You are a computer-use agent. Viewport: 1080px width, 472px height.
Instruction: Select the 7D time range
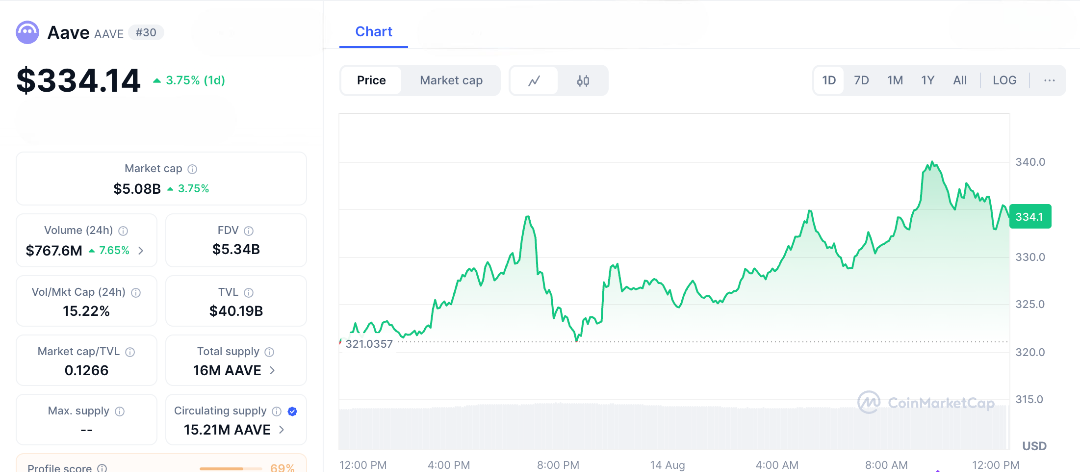click(x=862, y=80)
